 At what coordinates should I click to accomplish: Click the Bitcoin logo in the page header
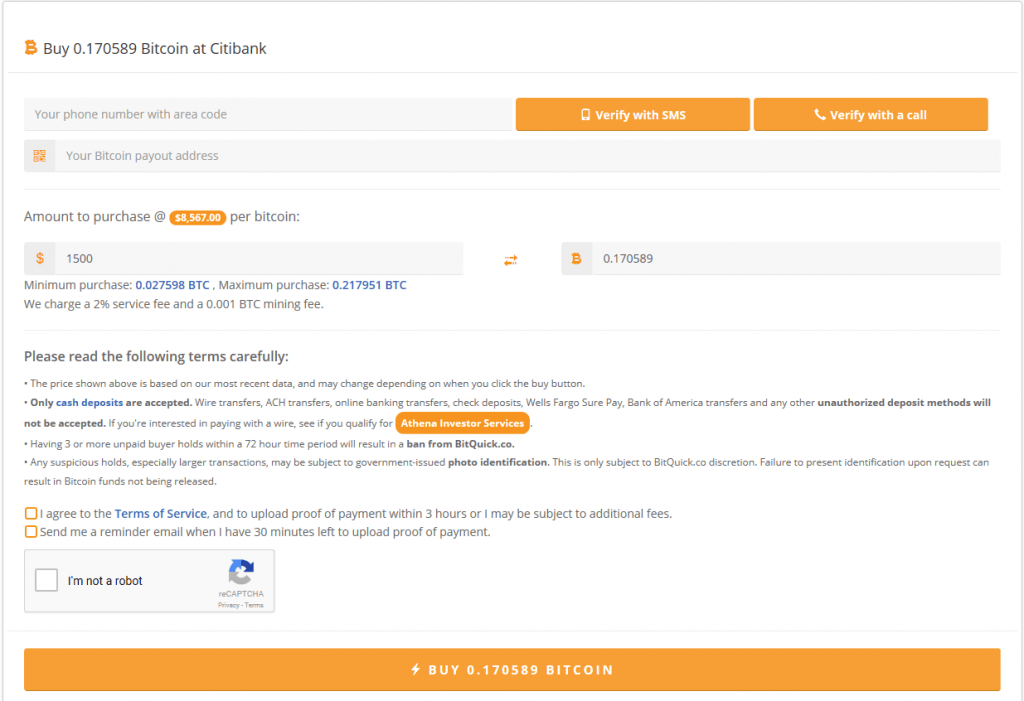(31, 47)
